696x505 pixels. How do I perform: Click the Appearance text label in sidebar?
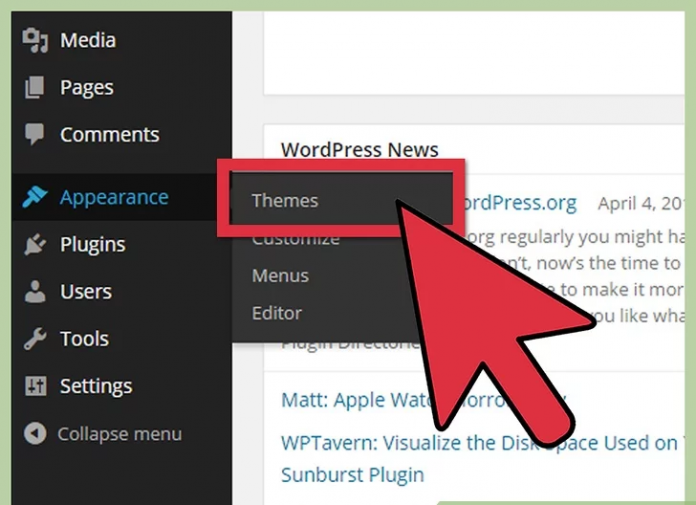point(114,198)
